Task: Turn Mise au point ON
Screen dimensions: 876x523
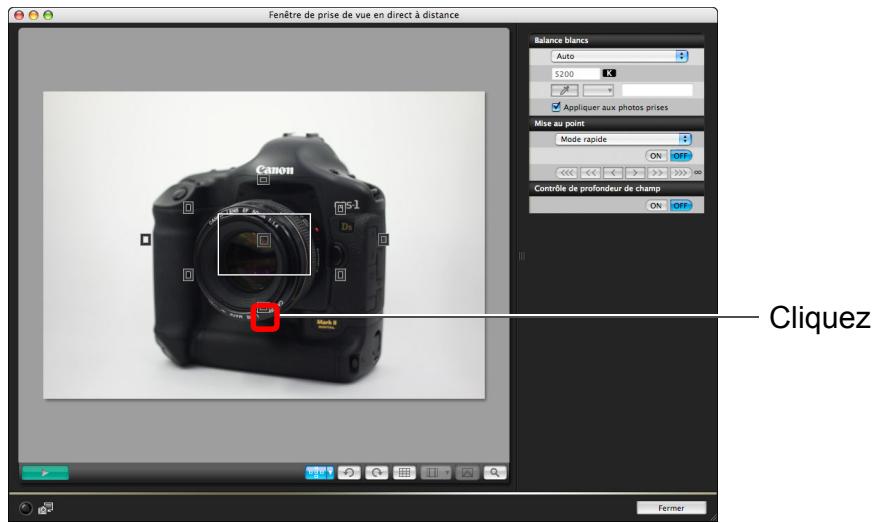Action: [x=656, y=156]
